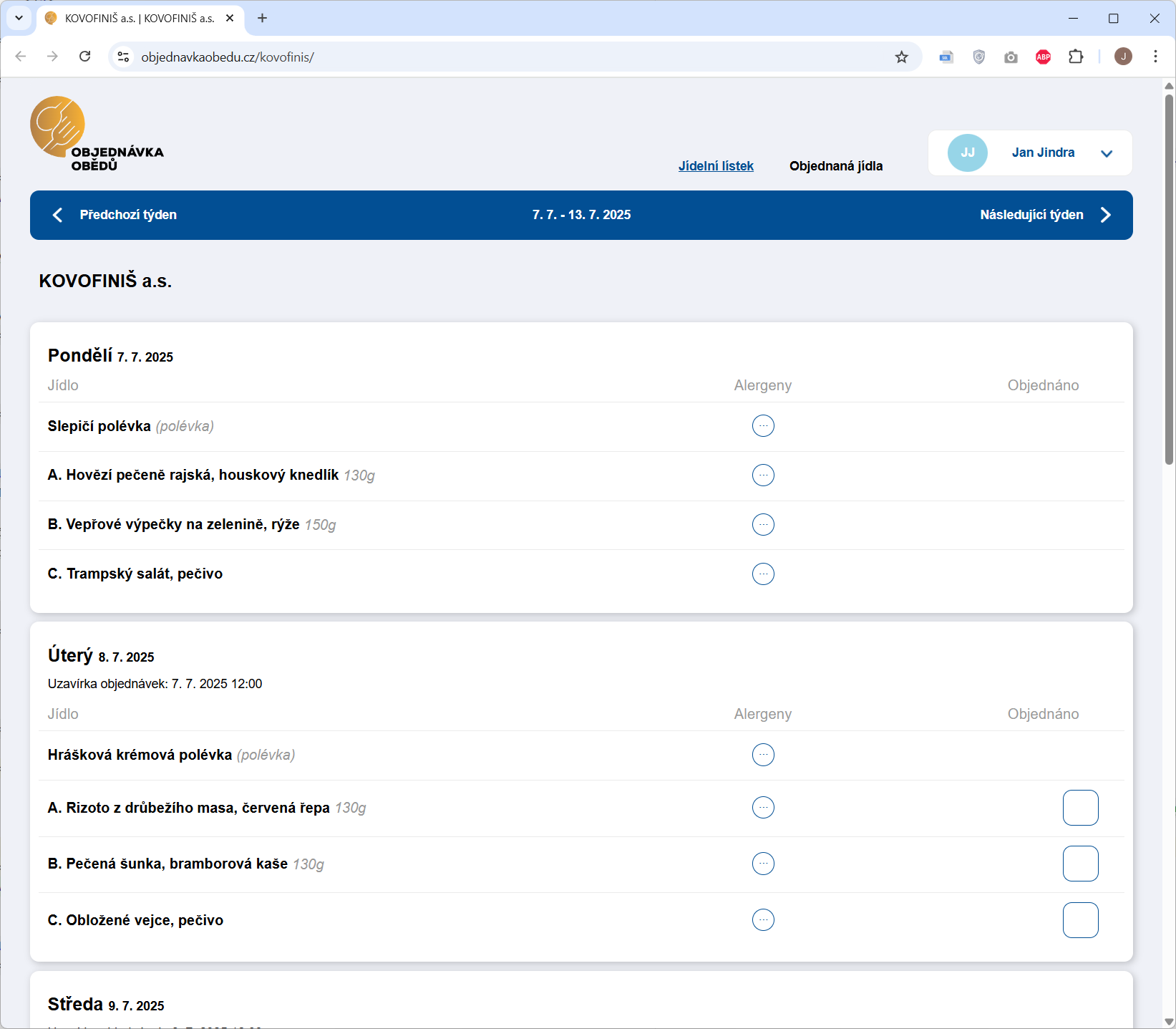Show allergens for Slepičí polévka
Image resolution: width=1176 pixels, height=1029 pixels.
763,426
